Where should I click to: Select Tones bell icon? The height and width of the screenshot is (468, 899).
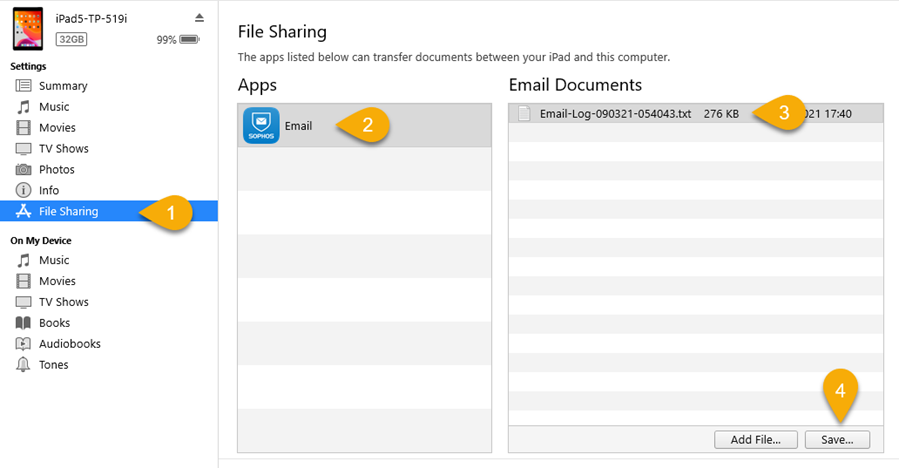(24, 365)
